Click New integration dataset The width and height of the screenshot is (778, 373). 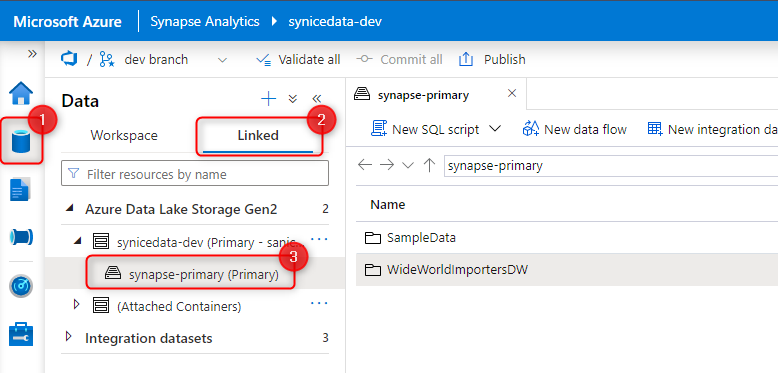[x=712, y=129]
